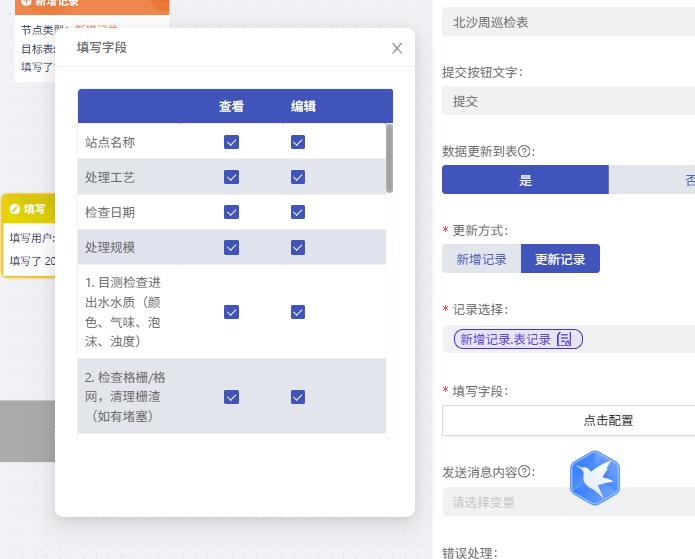Click pencil icon on yellow 填写 node
This screenshot has height=559, width=695.
pyautogui.click(x=15, y=209)
